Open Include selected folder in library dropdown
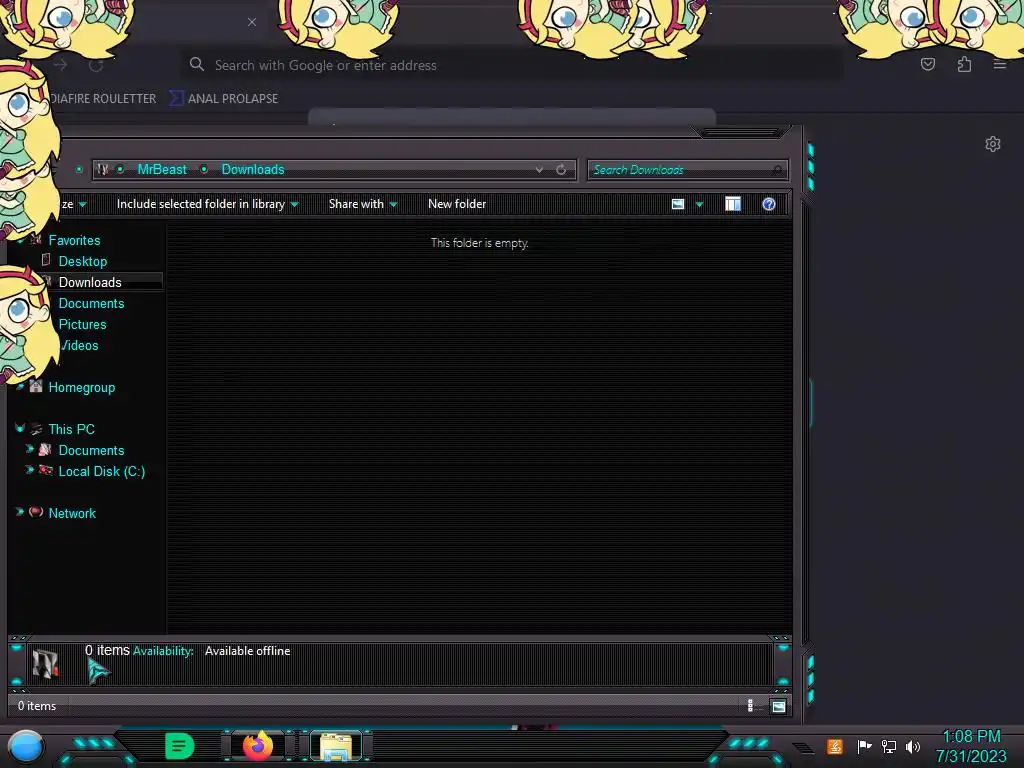This screenshot has height=768, width=1024. click(207, 204)
